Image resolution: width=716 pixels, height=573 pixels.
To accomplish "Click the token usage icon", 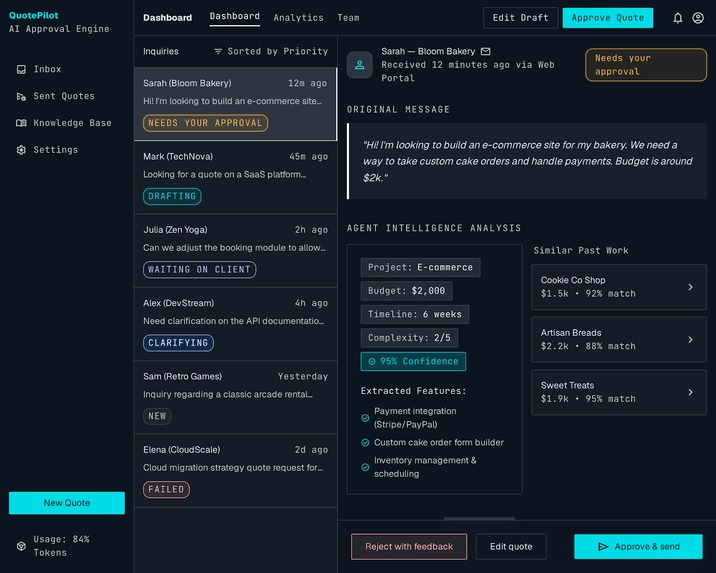I will click(x=21, y=546).
